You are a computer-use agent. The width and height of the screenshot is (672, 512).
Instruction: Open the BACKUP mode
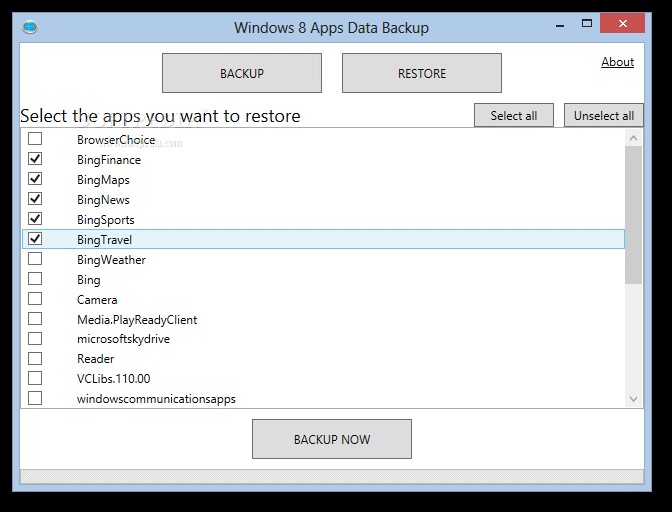(x=242, y=73)
